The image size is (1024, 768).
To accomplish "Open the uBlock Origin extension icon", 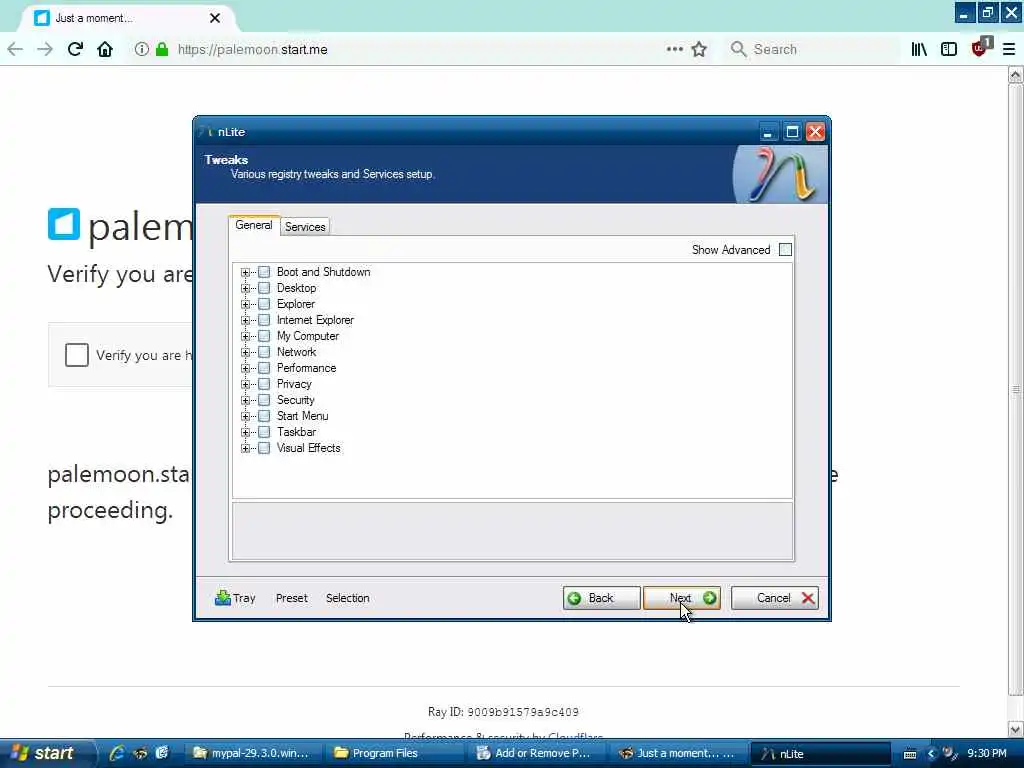I will pyautogui.click(x=980, y=48).
